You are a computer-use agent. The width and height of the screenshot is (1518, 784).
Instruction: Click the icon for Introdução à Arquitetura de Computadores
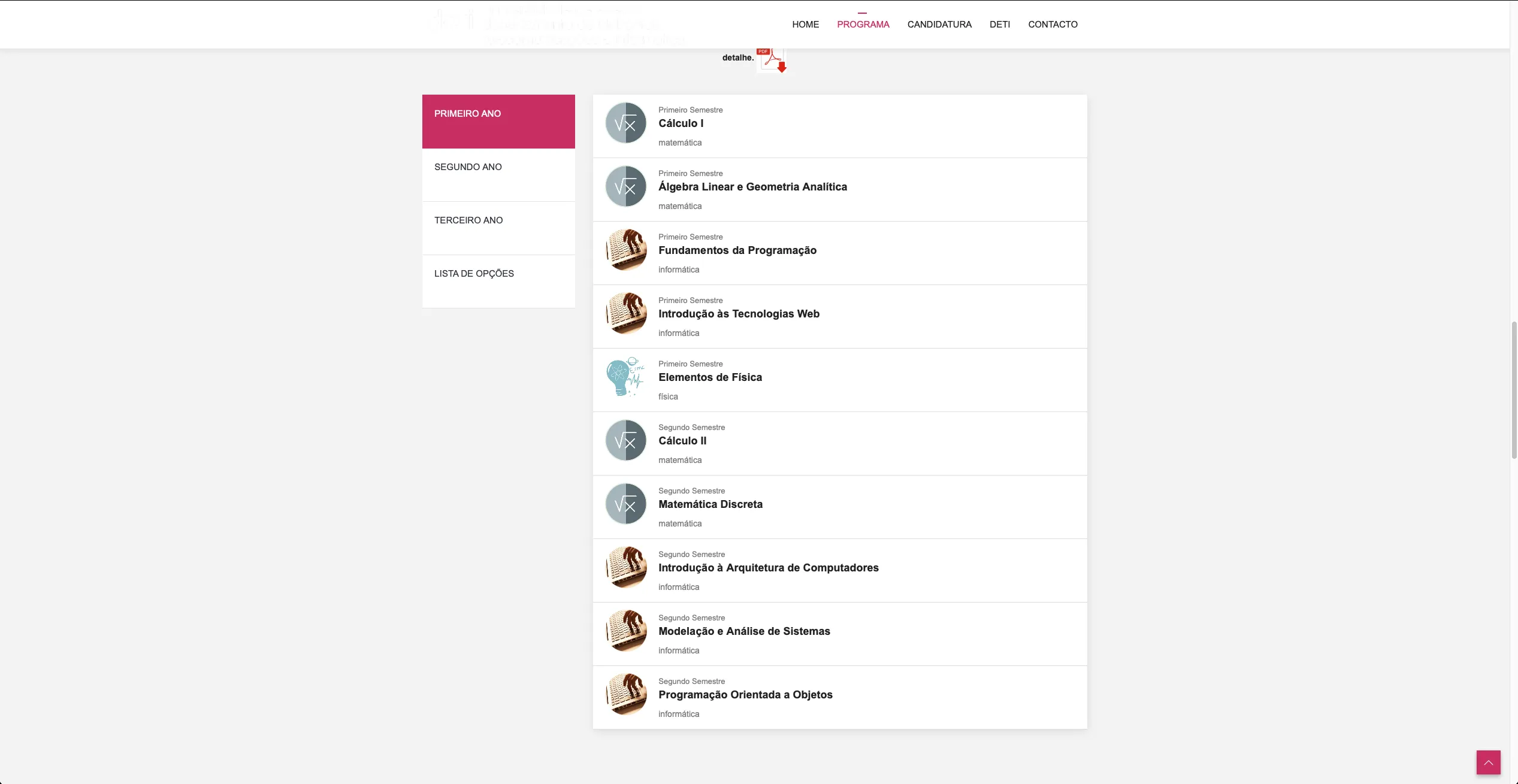coord(626,567)
